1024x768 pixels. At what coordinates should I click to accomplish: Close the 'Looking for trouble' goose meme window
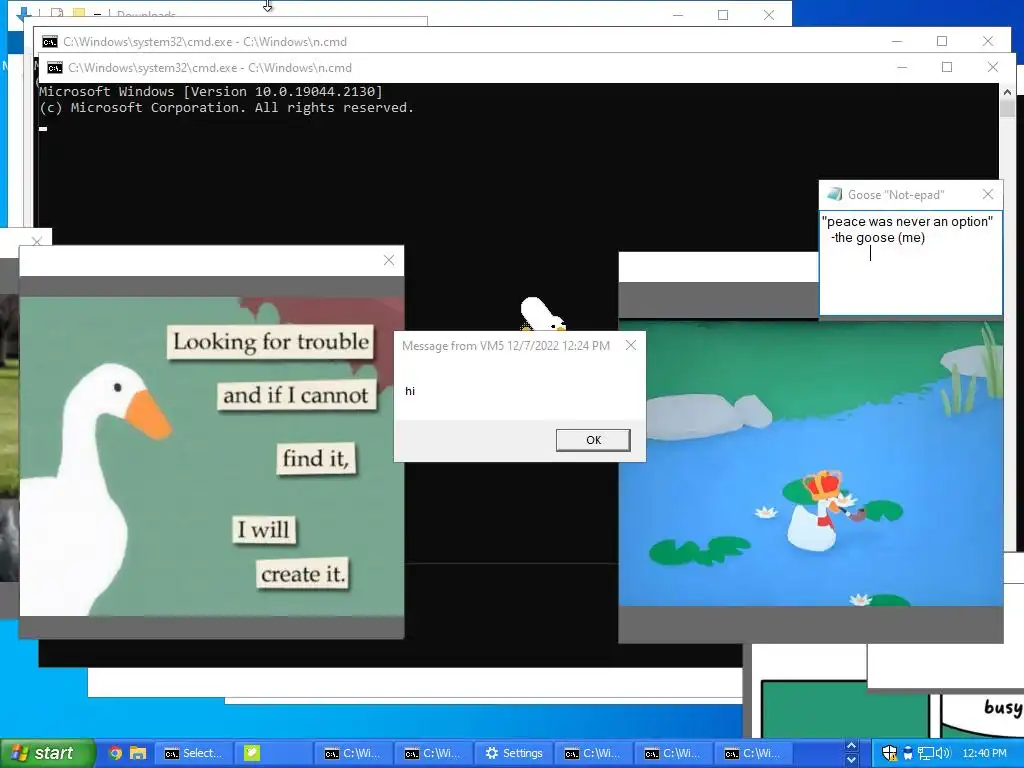tap(389, 260)
